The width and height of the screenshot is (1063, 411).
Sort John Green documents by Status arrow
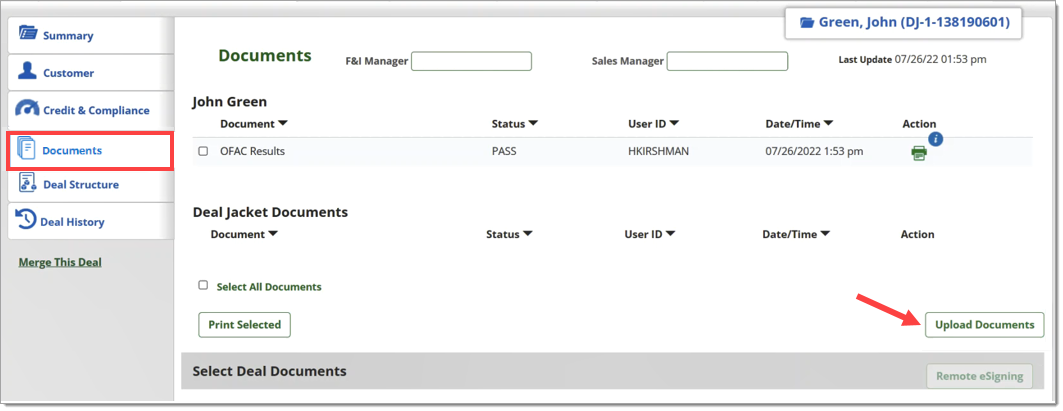pos(534,123)
